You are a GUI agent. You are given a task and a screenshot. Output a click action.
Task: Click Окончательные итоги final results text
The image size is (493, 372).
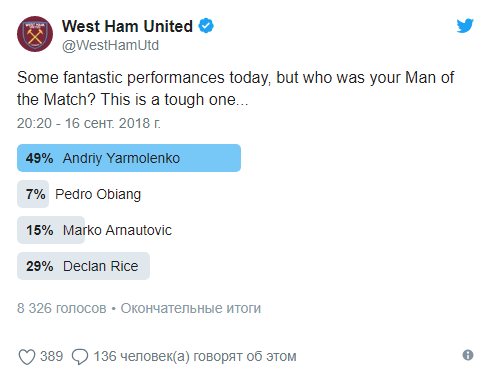click(191, 308)
